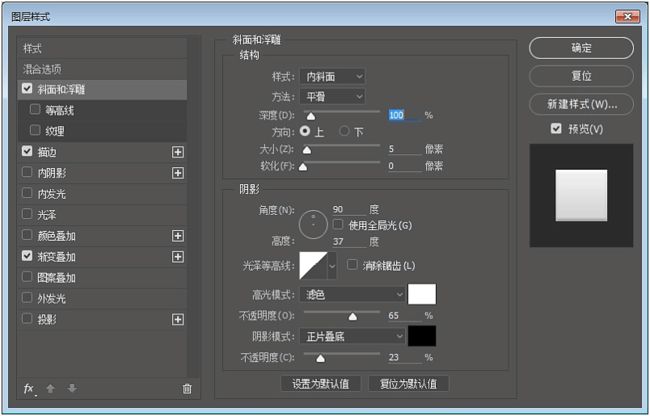Click the 新建样式(W)... button

[581, 104]
